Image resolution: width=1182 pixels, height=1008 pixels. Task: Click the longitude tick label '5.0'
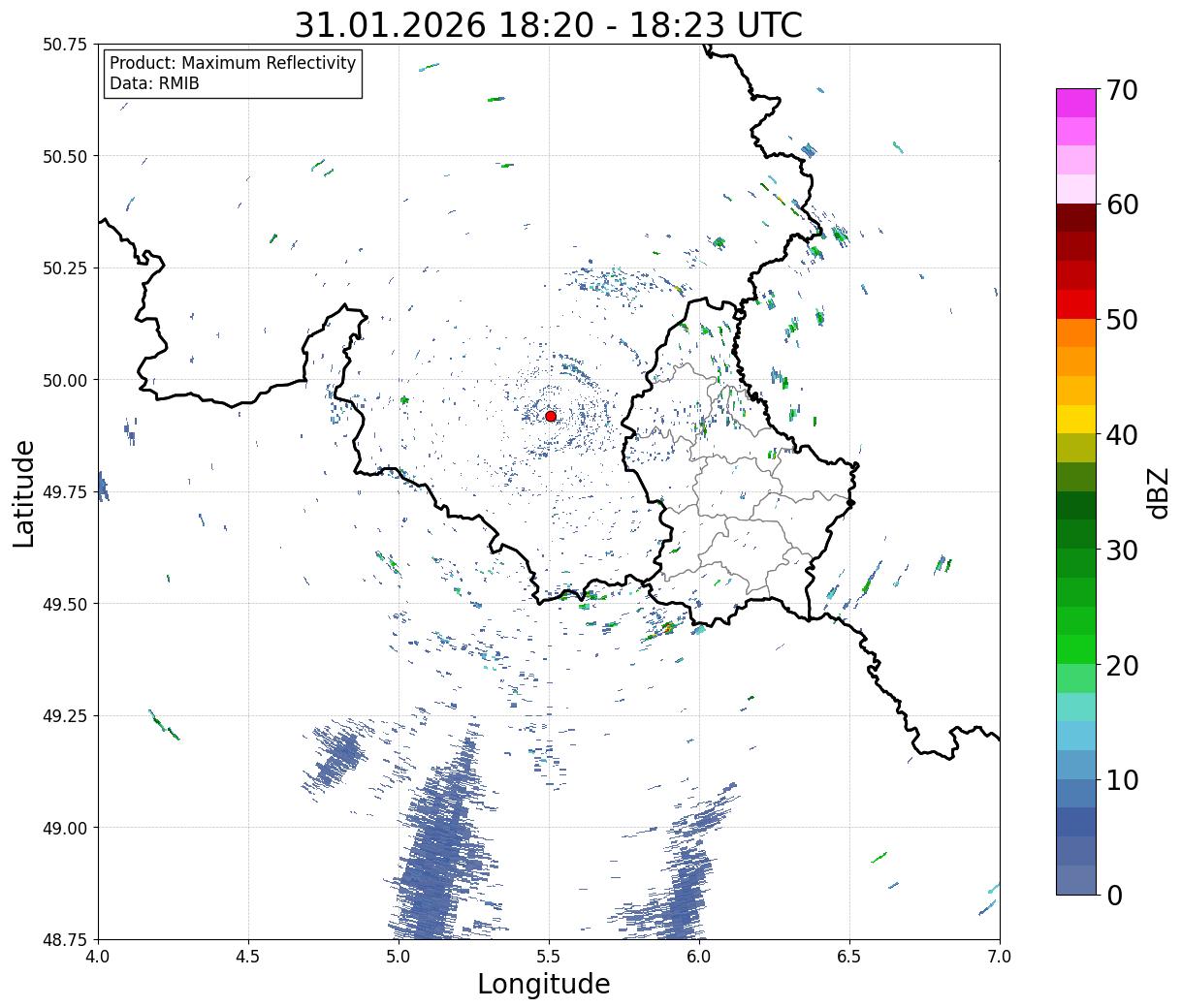pyautogui.click(x=399, y=957)
